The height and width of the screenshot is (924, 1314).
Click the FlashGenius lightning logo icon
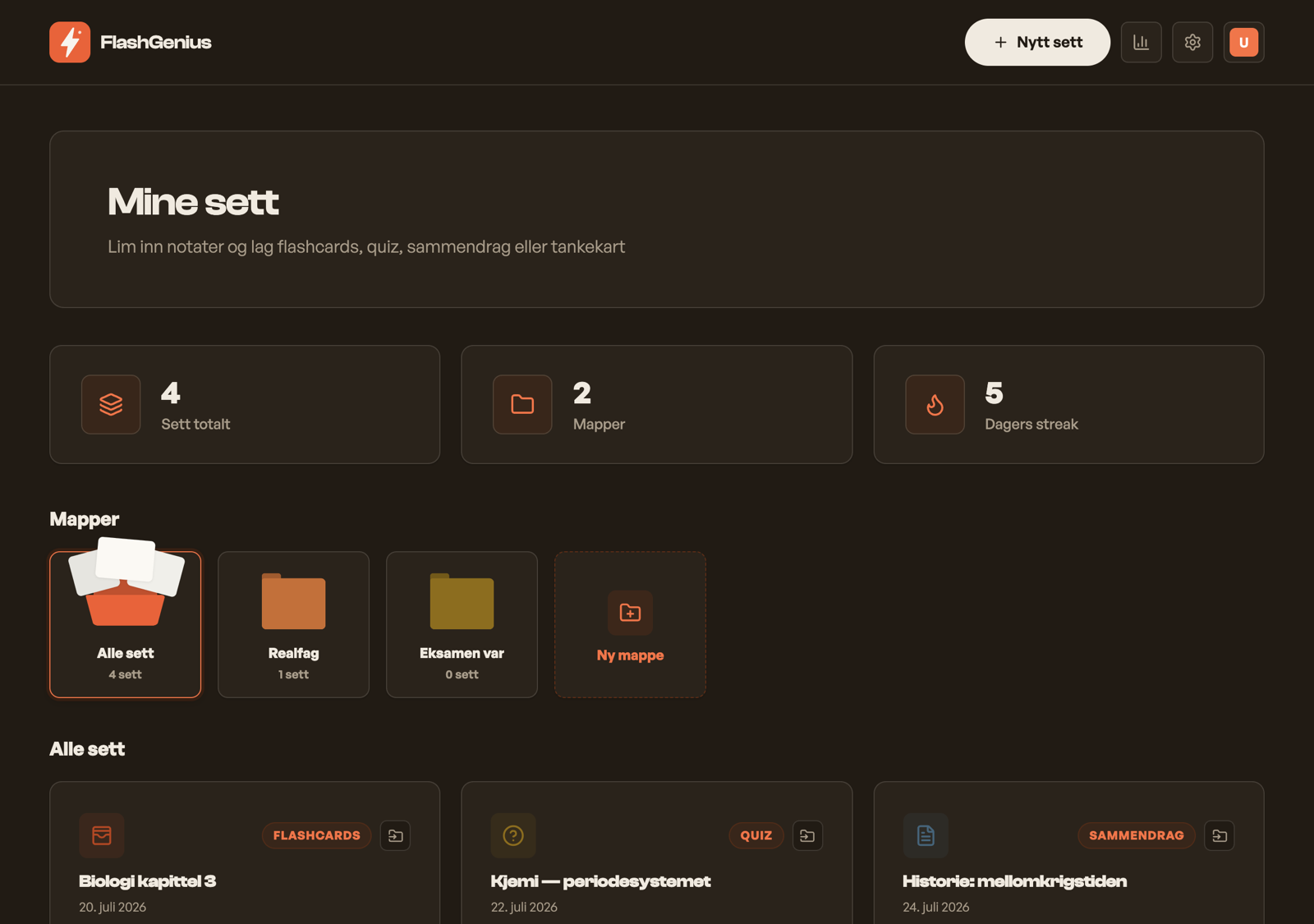coord(70,42)
